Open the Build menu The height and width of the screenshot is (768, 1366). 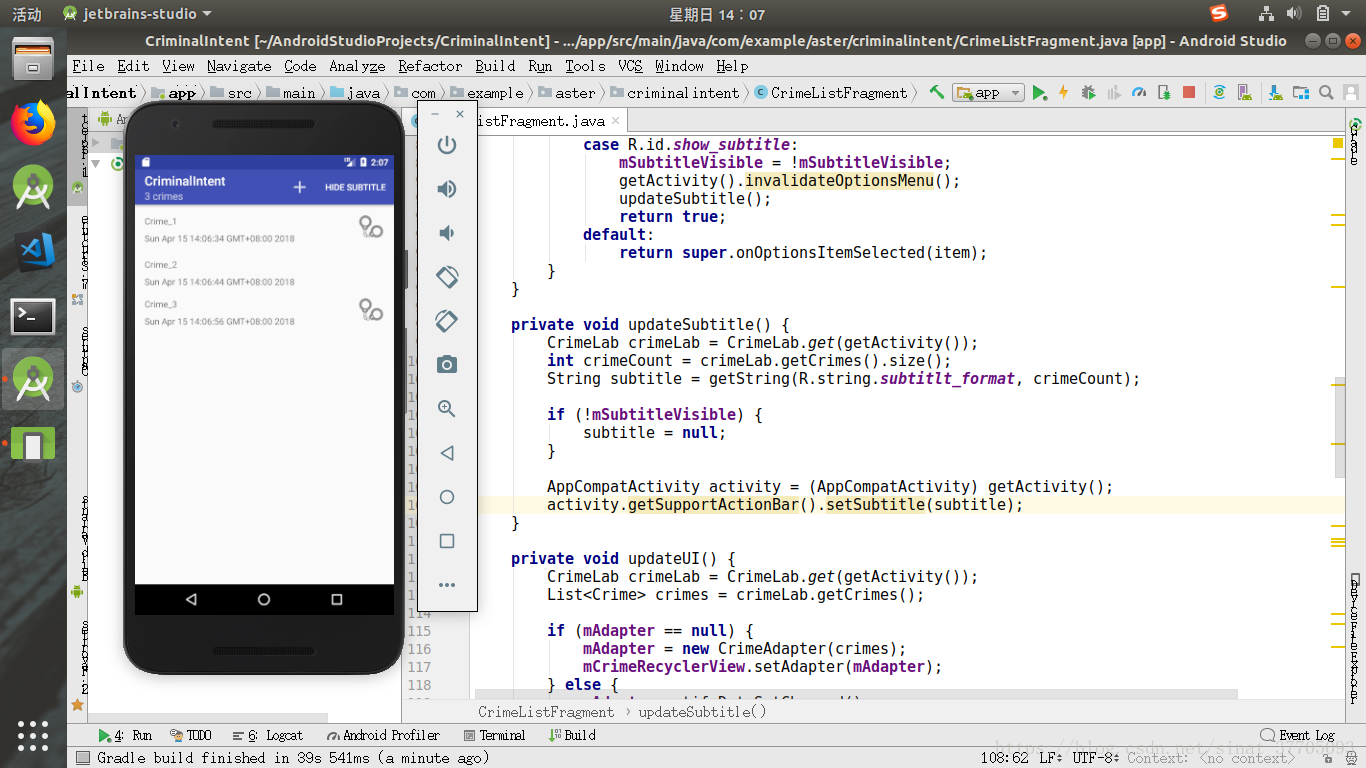pyautogui.click(x=496, y=66)
